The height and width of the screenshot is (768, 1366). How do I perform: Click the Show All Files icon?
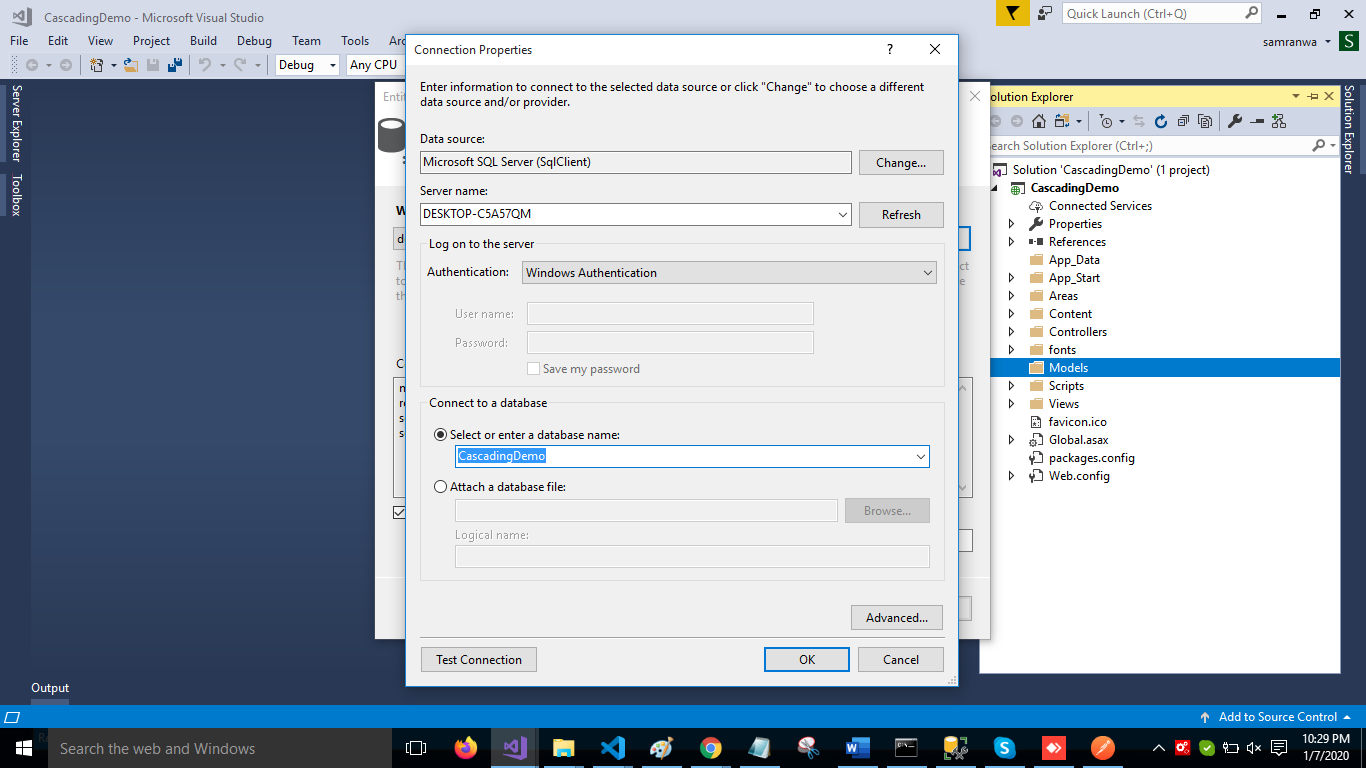[1205, 121]
